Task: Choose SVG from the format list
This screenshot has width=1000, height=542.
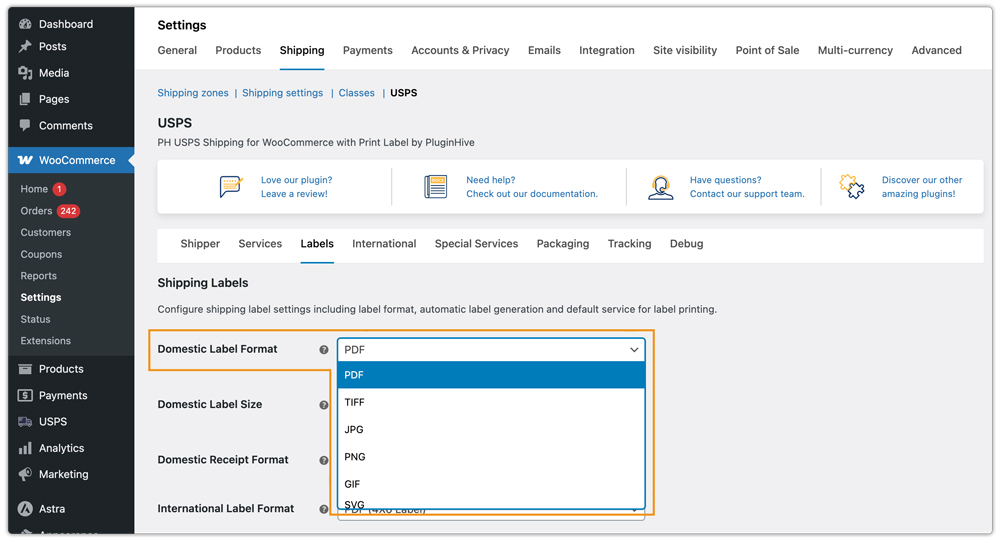Action: pos(491,504)
